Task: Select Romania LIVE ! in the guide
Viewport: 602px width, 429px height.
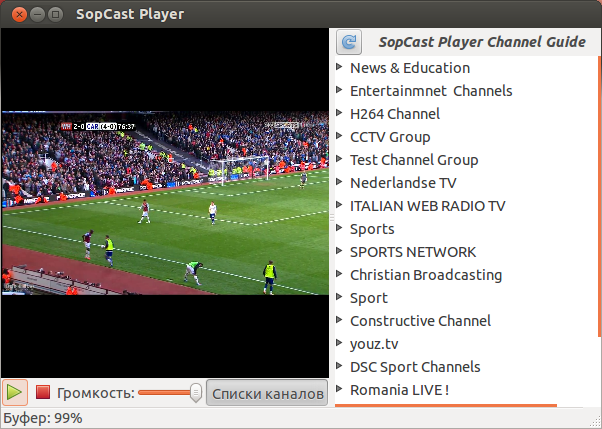Action: (399, 390)
